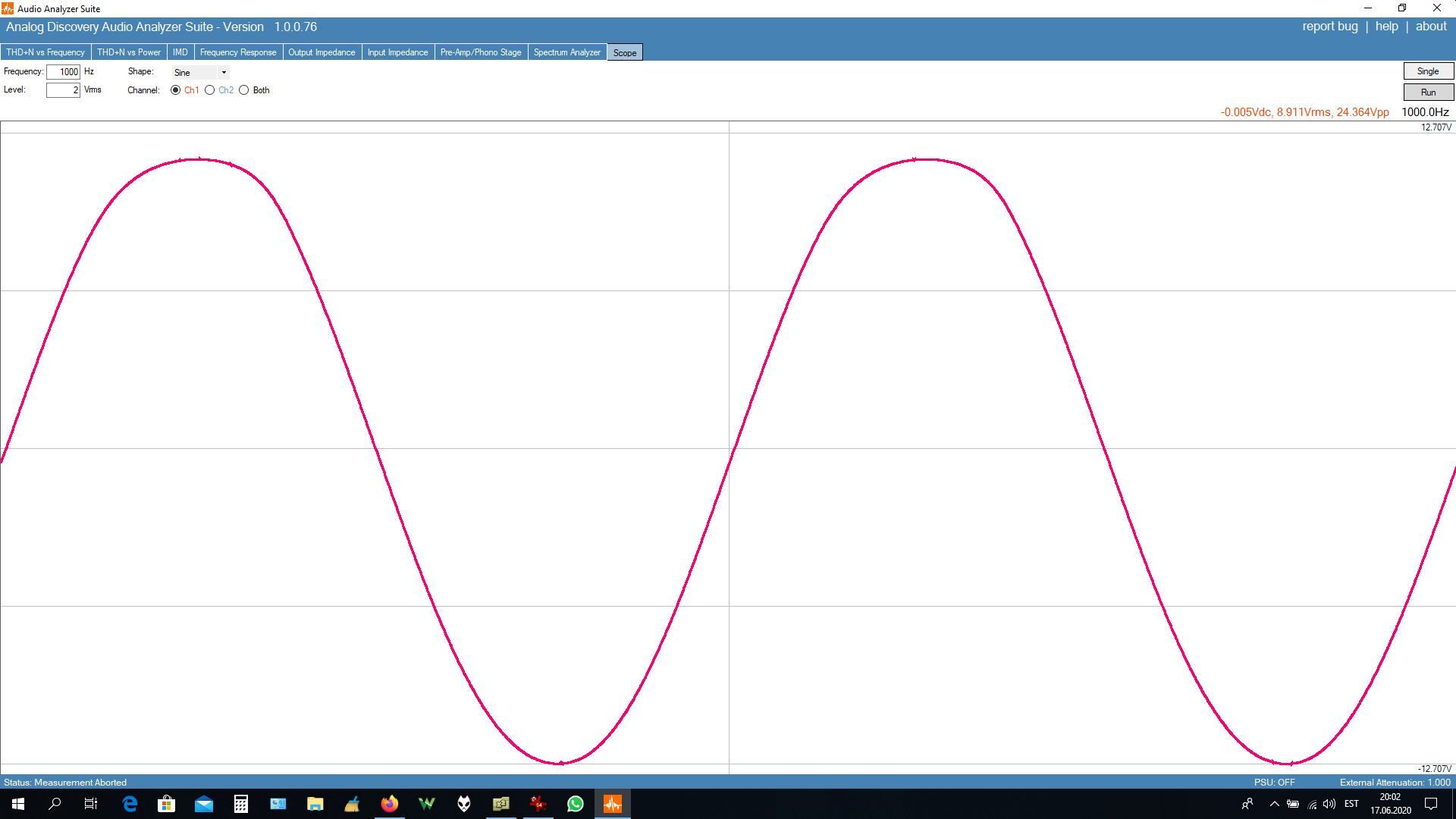Select the Both channels radio button
The height and width of the screenshot is (819, 1456).
click(244, 90)
